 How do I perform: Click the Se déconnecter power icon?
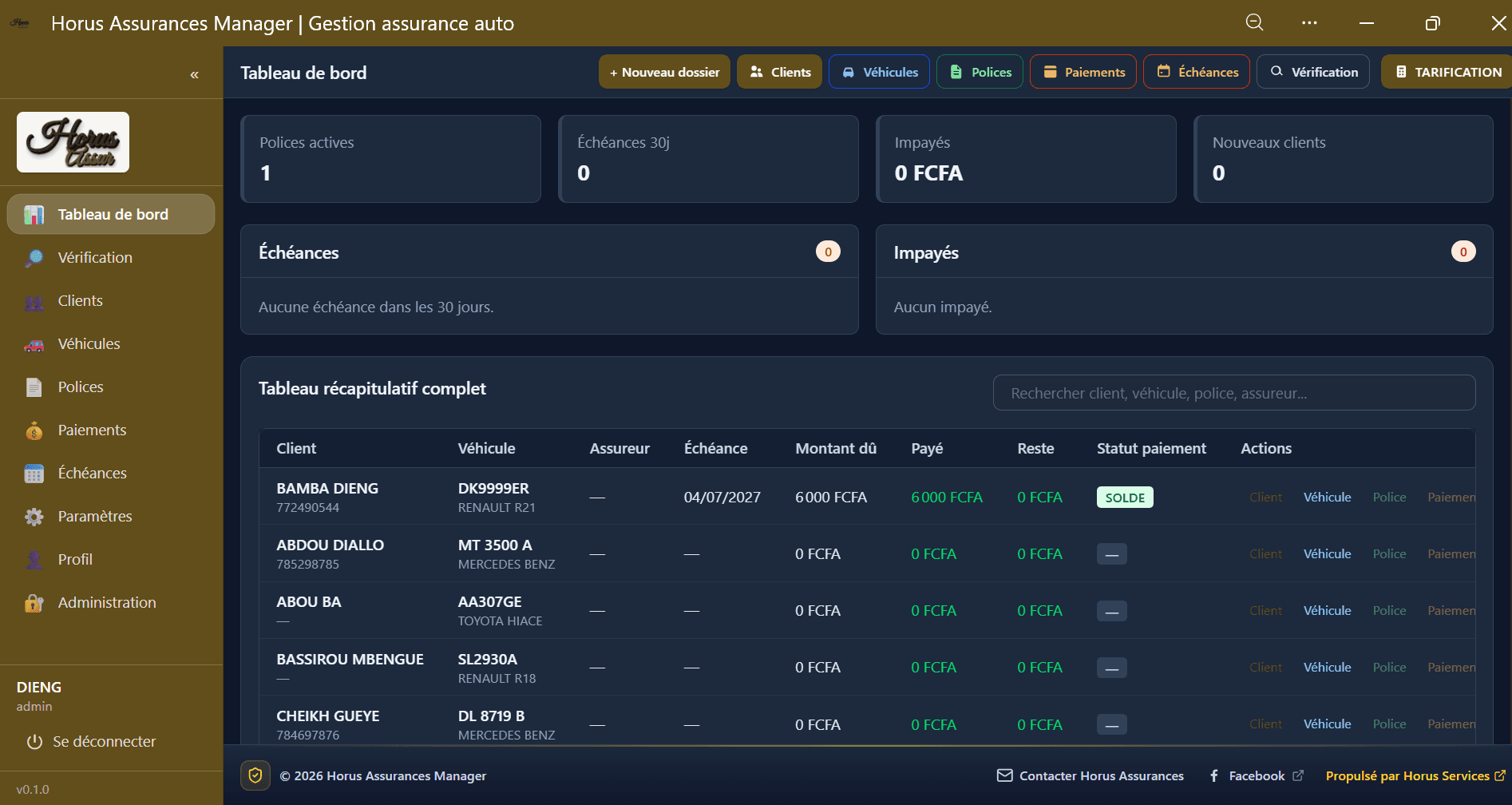pyautogui.click(x=34, y=742)
